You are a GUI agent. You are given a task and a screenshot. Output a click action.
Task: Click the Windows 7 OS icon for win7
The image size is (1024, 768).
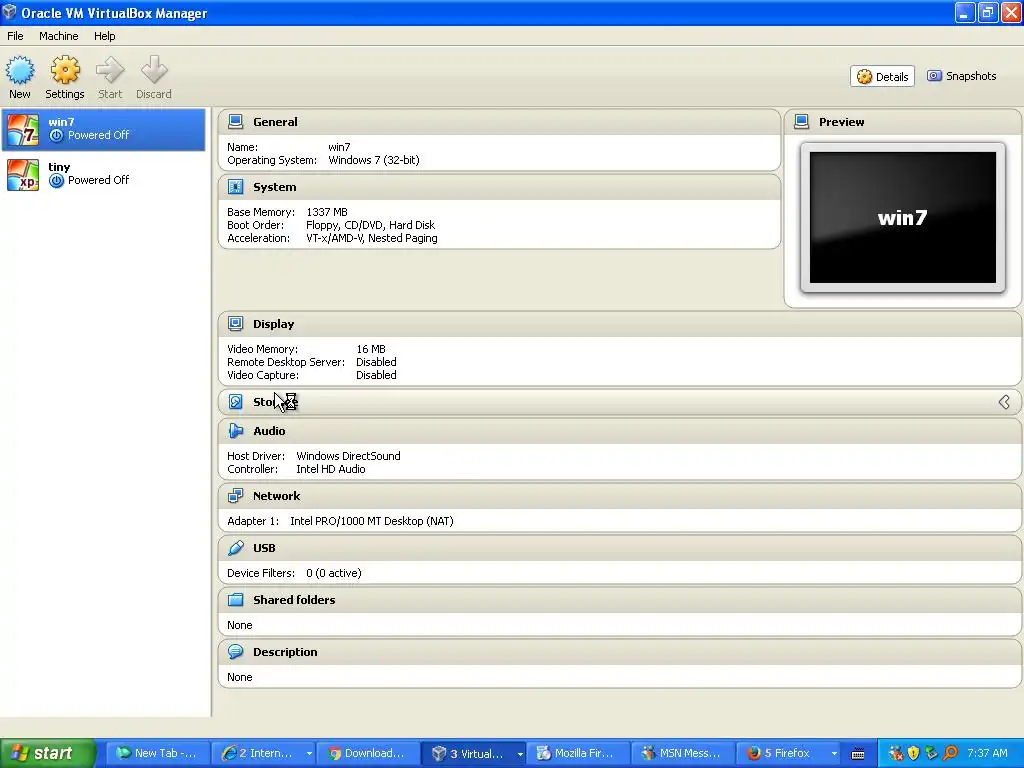23,129
